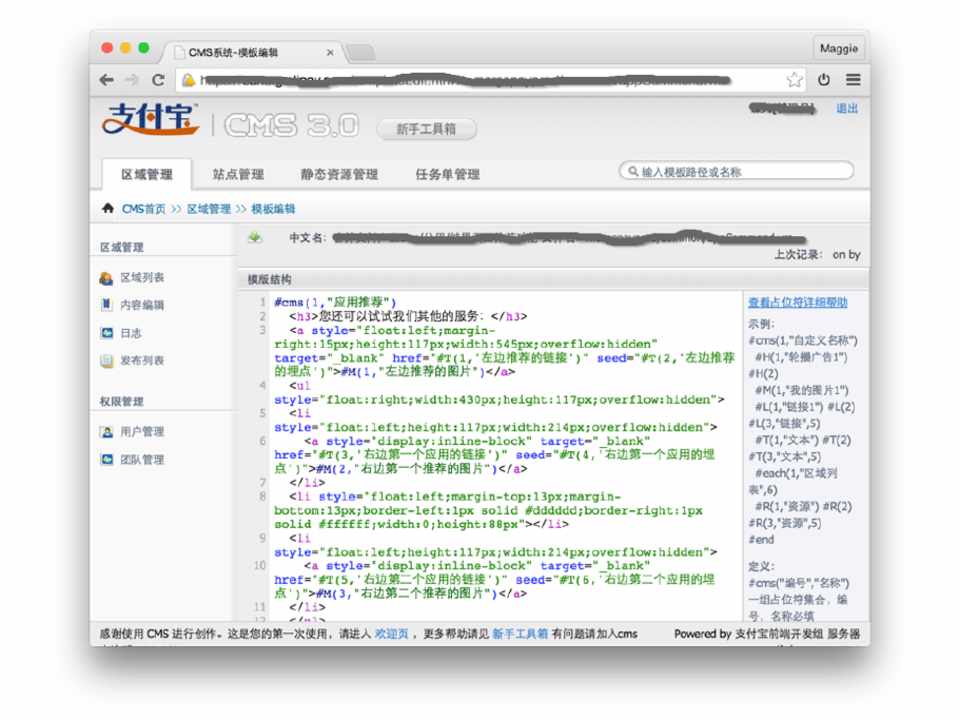The width and height of the screenshot is (959, 720).
Task: Click the home icon in breadcrumb
Action: pos(108,209)
